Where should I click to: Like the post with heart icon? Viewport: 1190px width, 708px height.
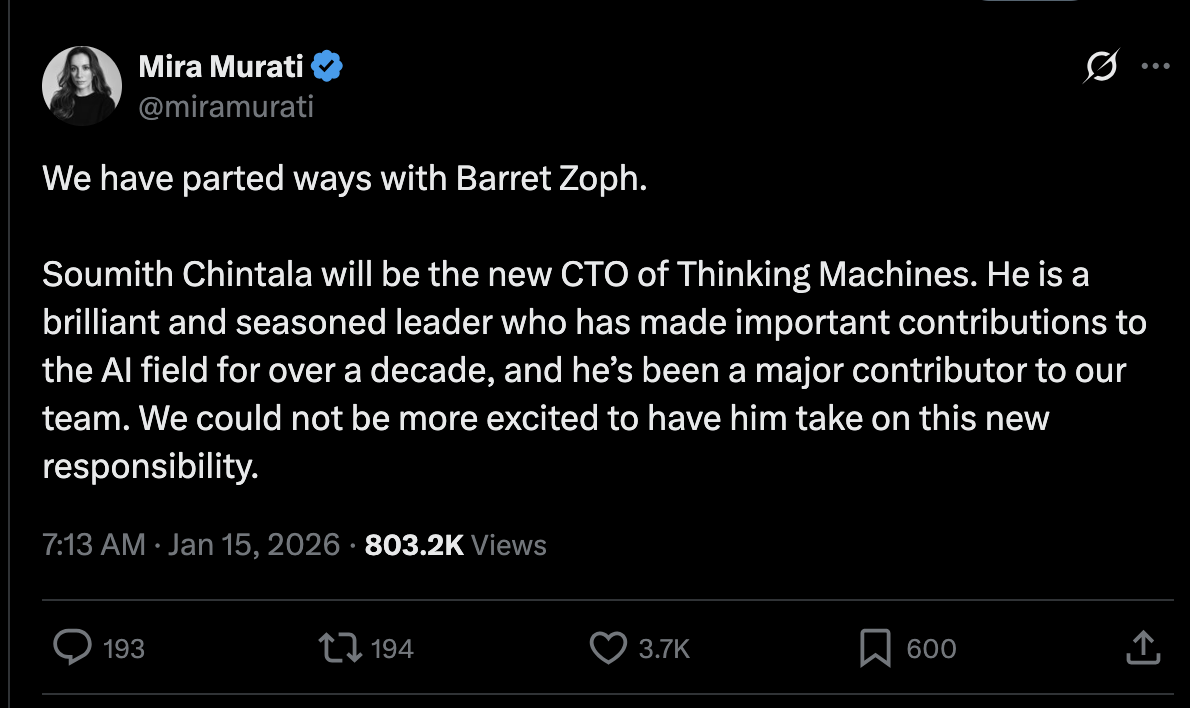(607, 648)
